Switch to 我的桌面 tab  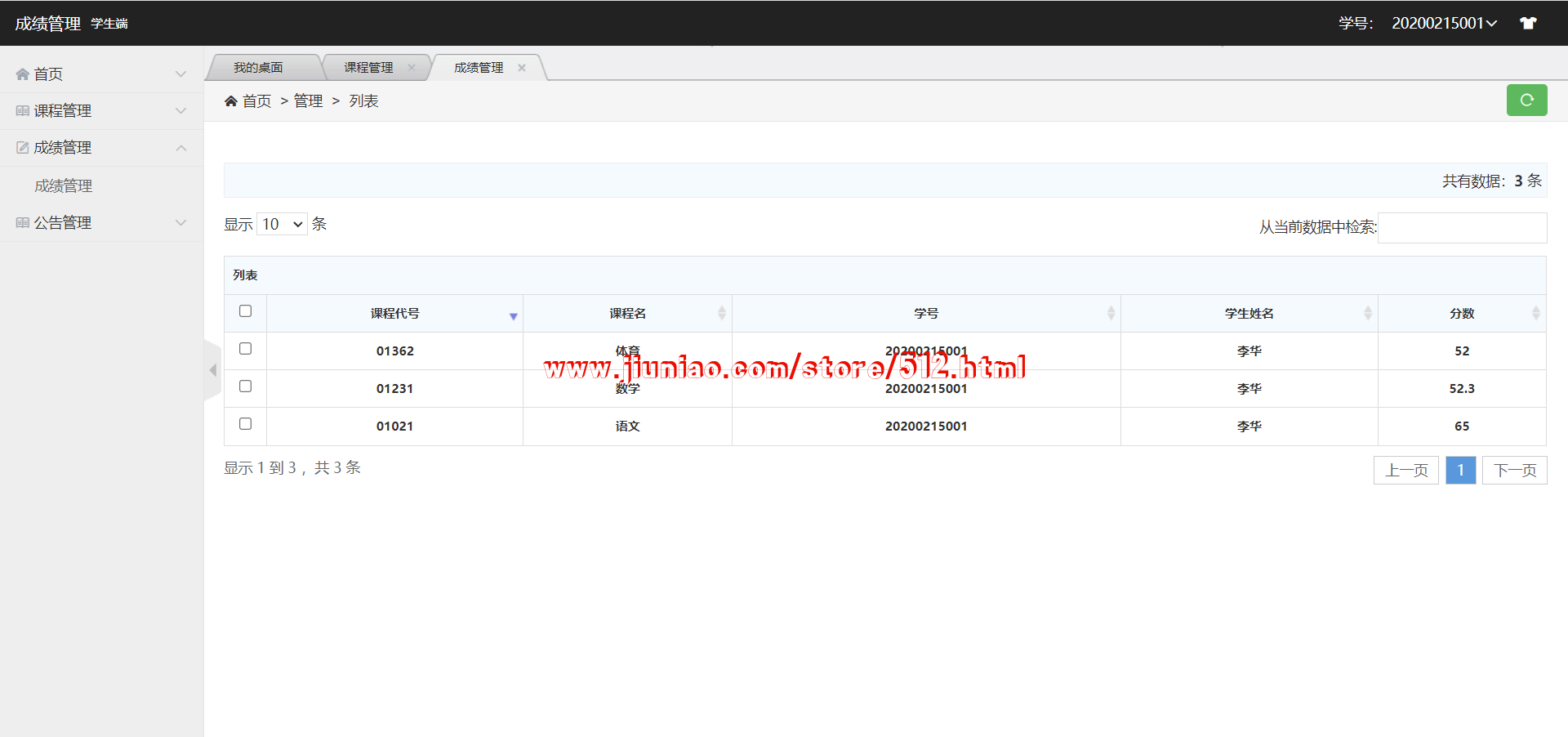258,68
